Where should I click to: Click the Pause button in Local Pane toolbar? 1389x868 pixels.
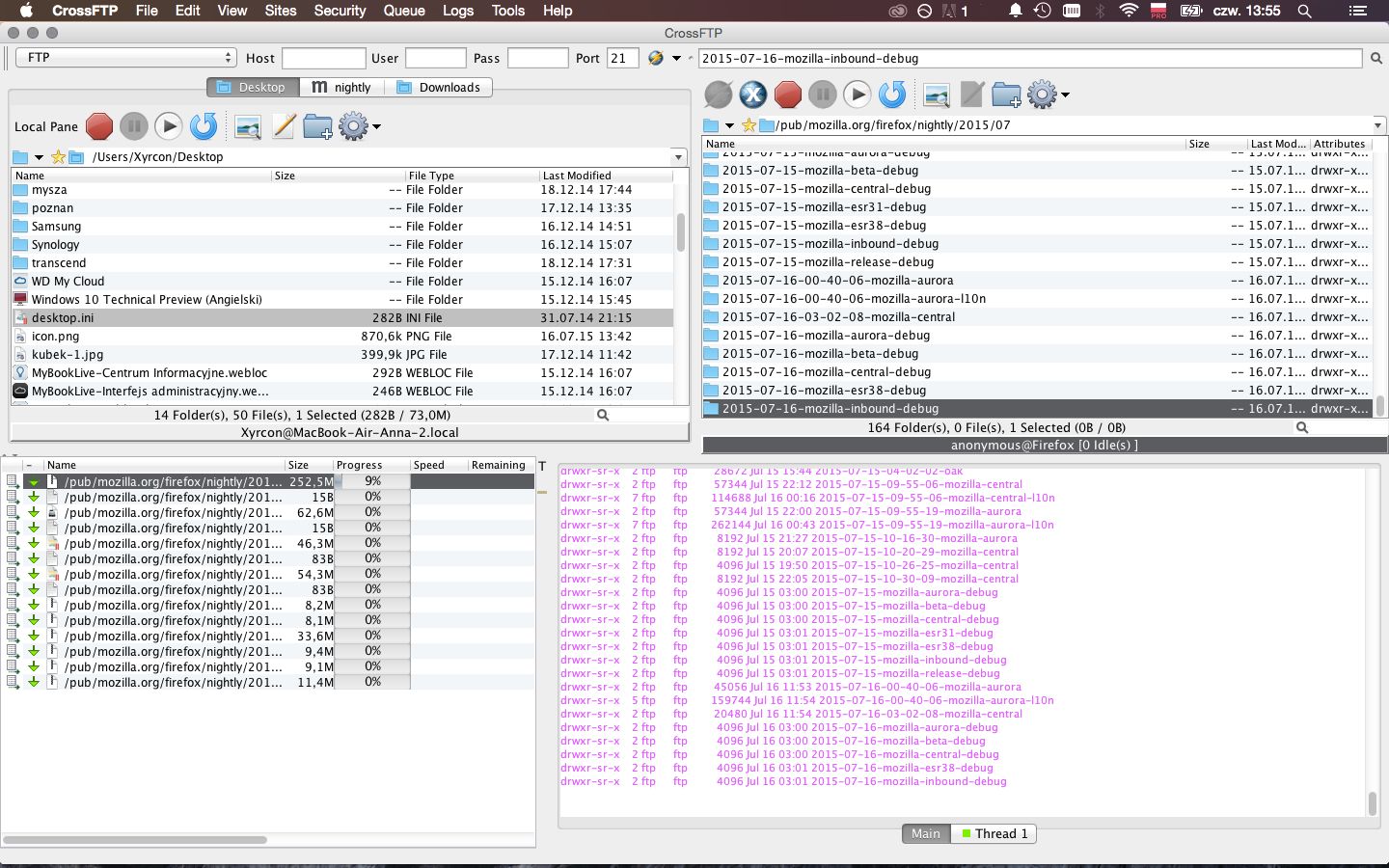click(134, 126)
